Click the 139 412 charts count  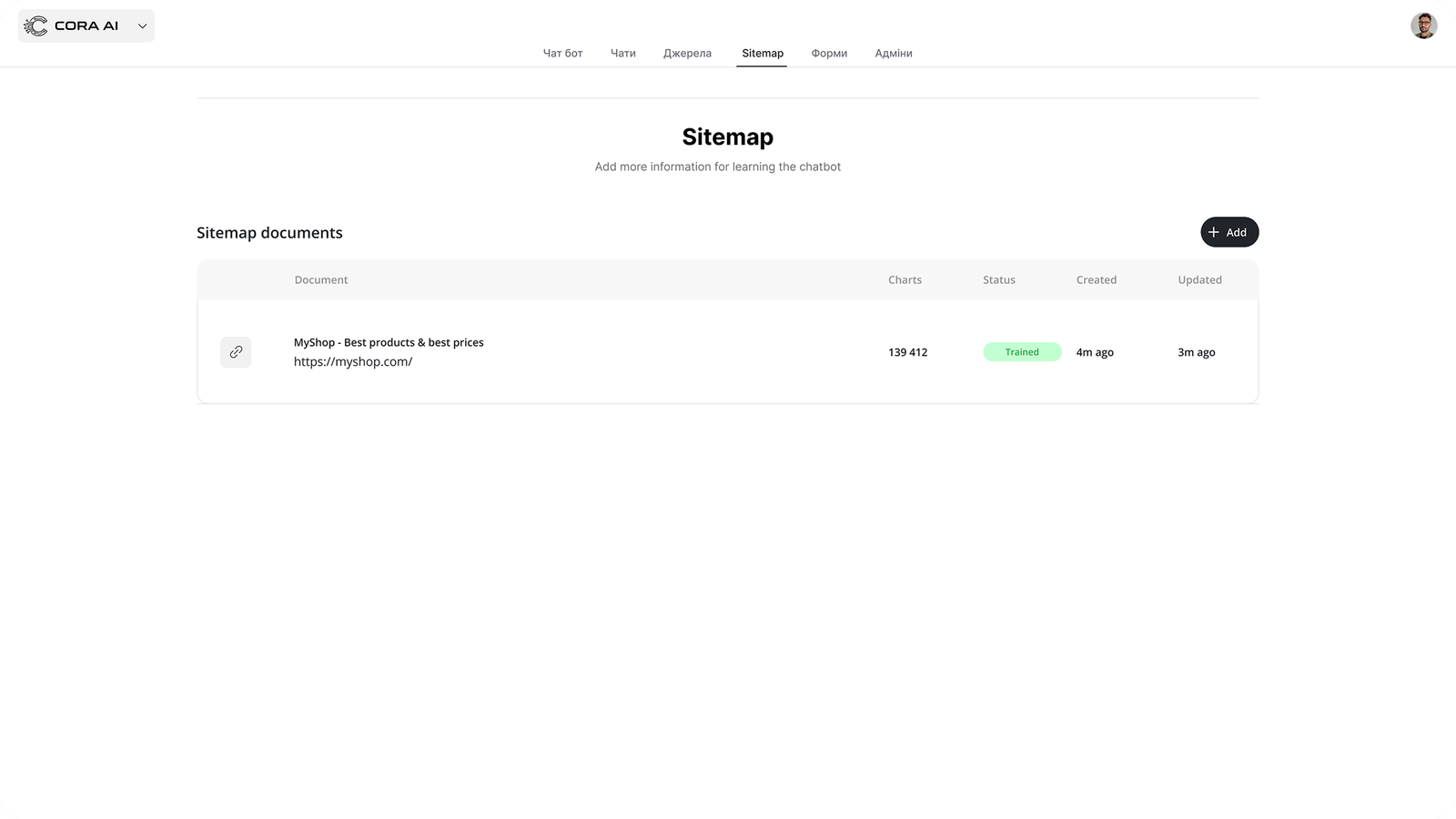(907, 352)
